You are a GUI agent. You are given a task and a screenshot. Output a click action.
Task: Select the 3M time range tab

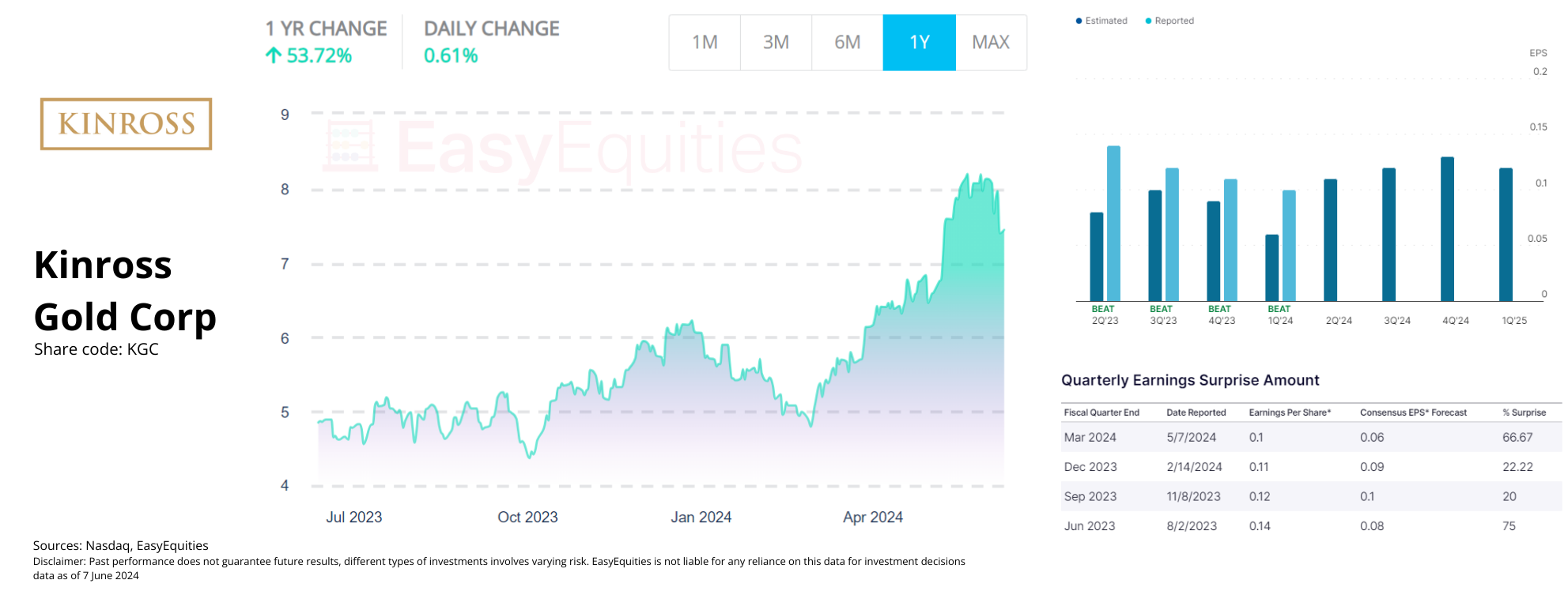coord(776,43)
